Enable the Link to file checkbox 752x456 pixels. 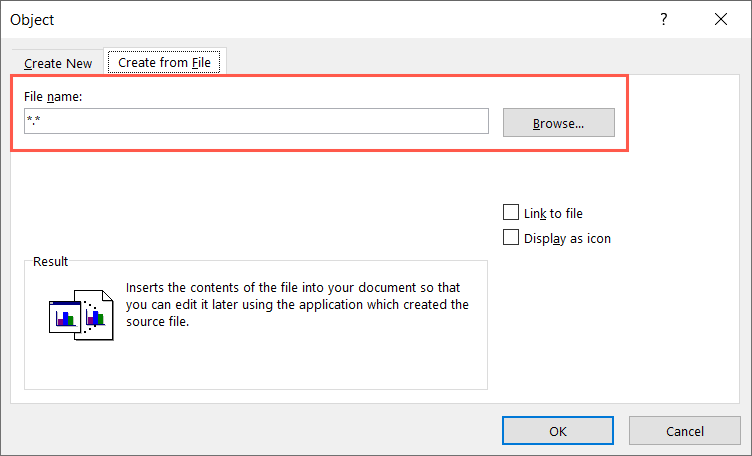pyautogui.click(x=512, y=213)
